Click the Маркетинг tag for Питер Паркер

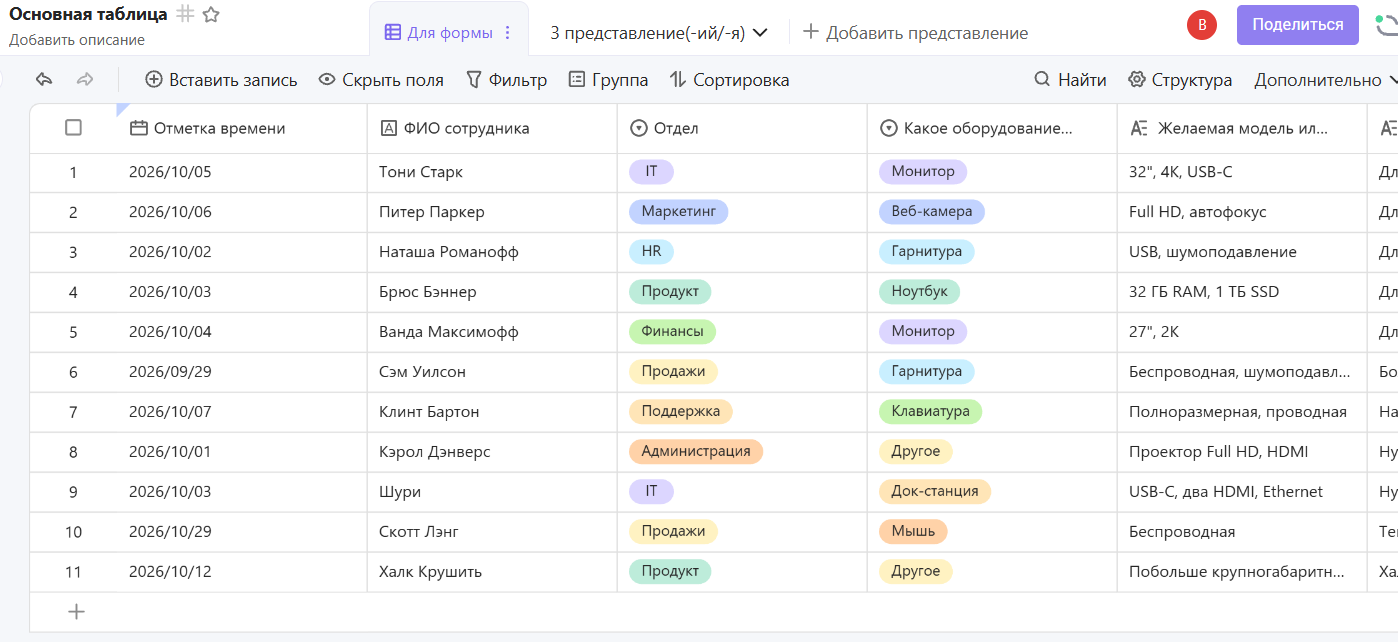678,211
